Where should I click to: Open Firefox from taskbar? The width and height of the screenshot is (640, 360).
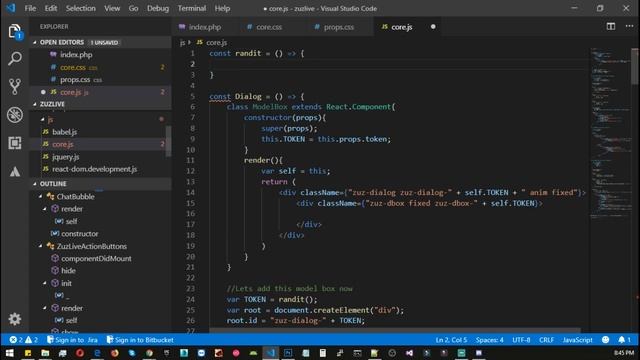click(x=115, y=353)
